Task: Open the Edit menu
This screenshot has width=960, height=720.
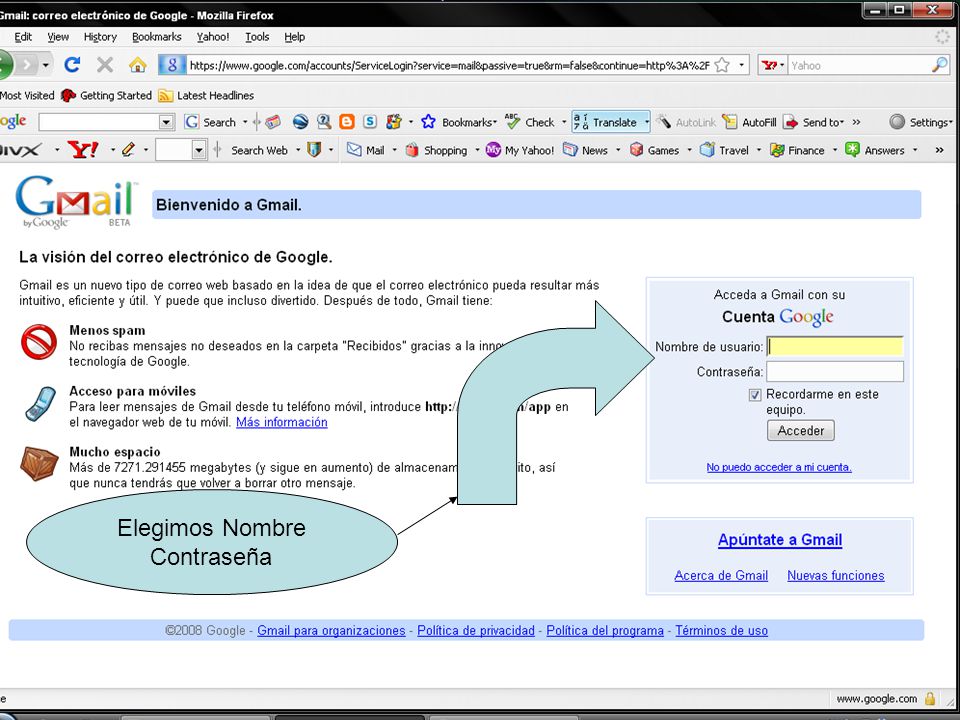Action: tap(23, 37)
